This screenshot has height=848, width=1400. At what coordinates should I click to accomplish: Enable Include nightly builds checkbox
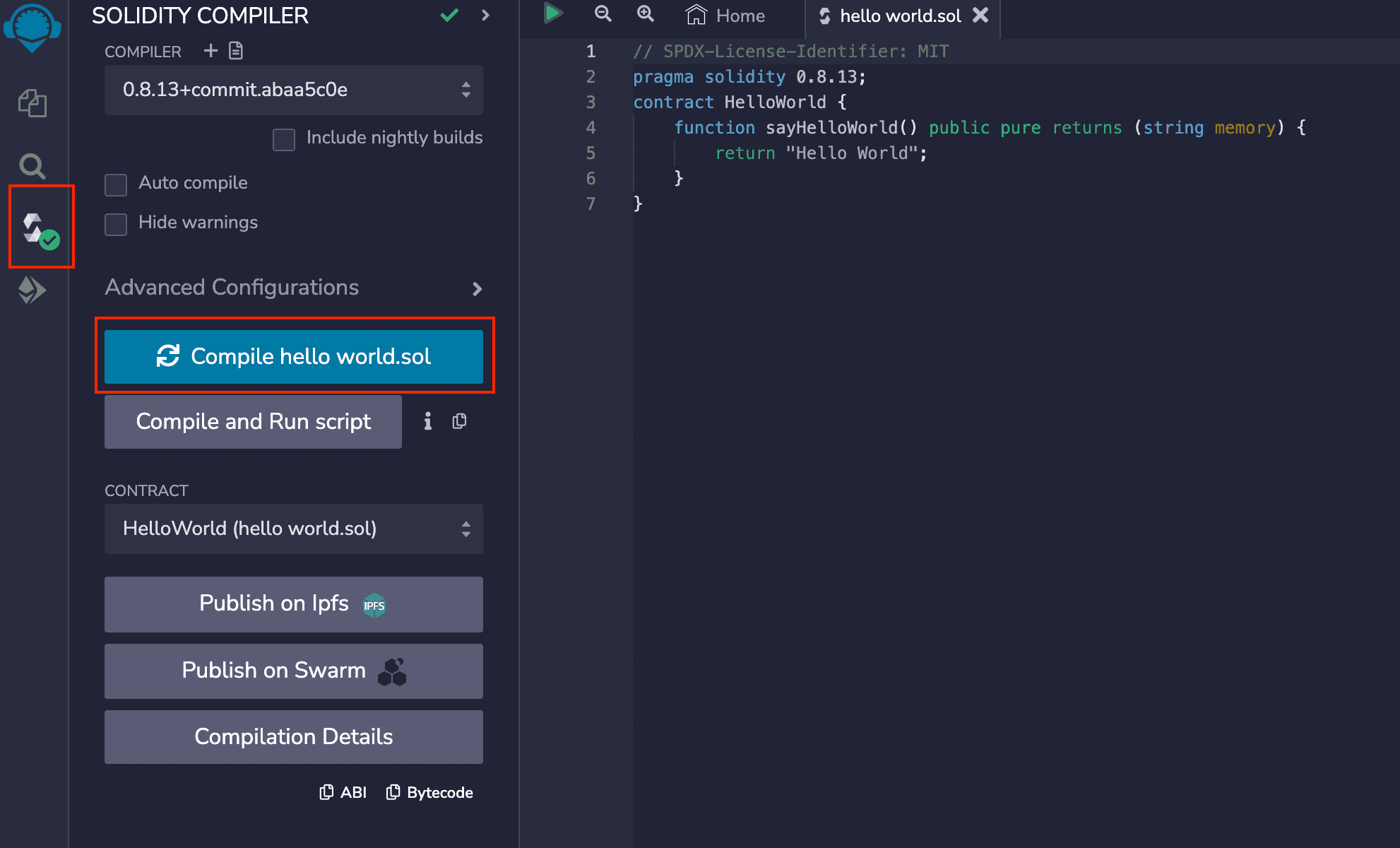pos(284,139)
